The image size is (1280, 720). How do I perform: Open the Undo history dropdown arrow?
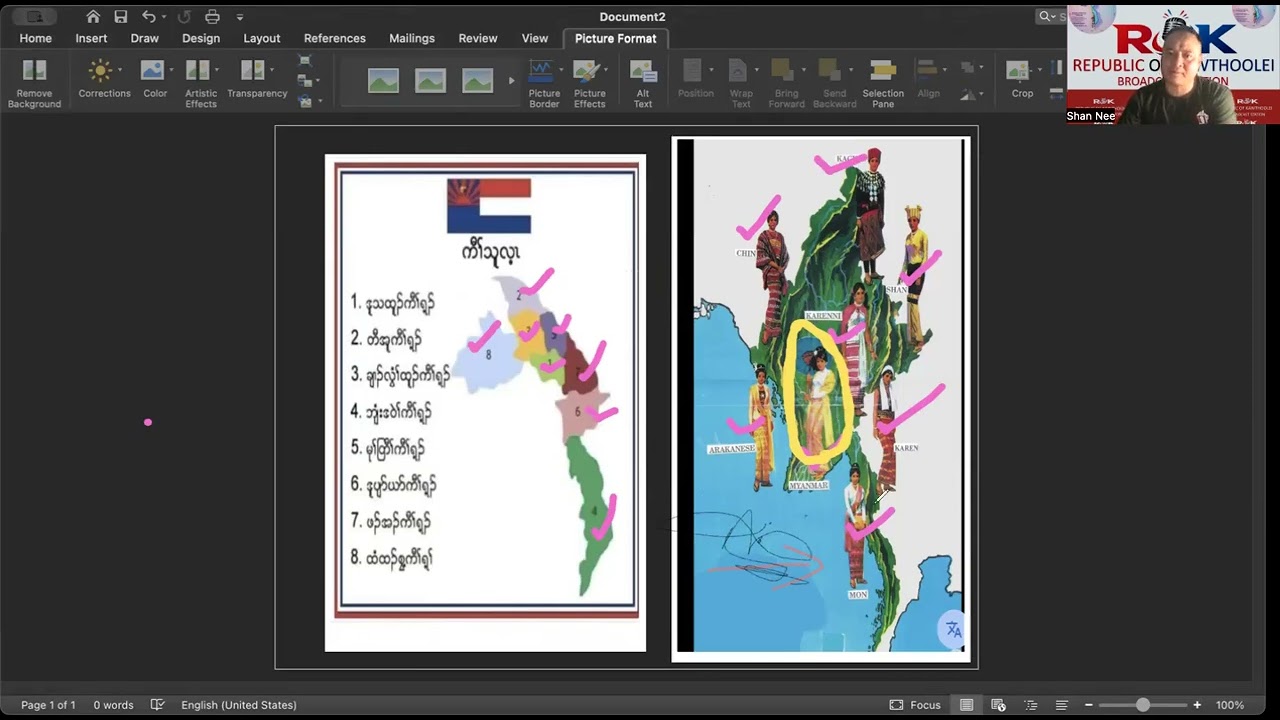coord(163,17)
